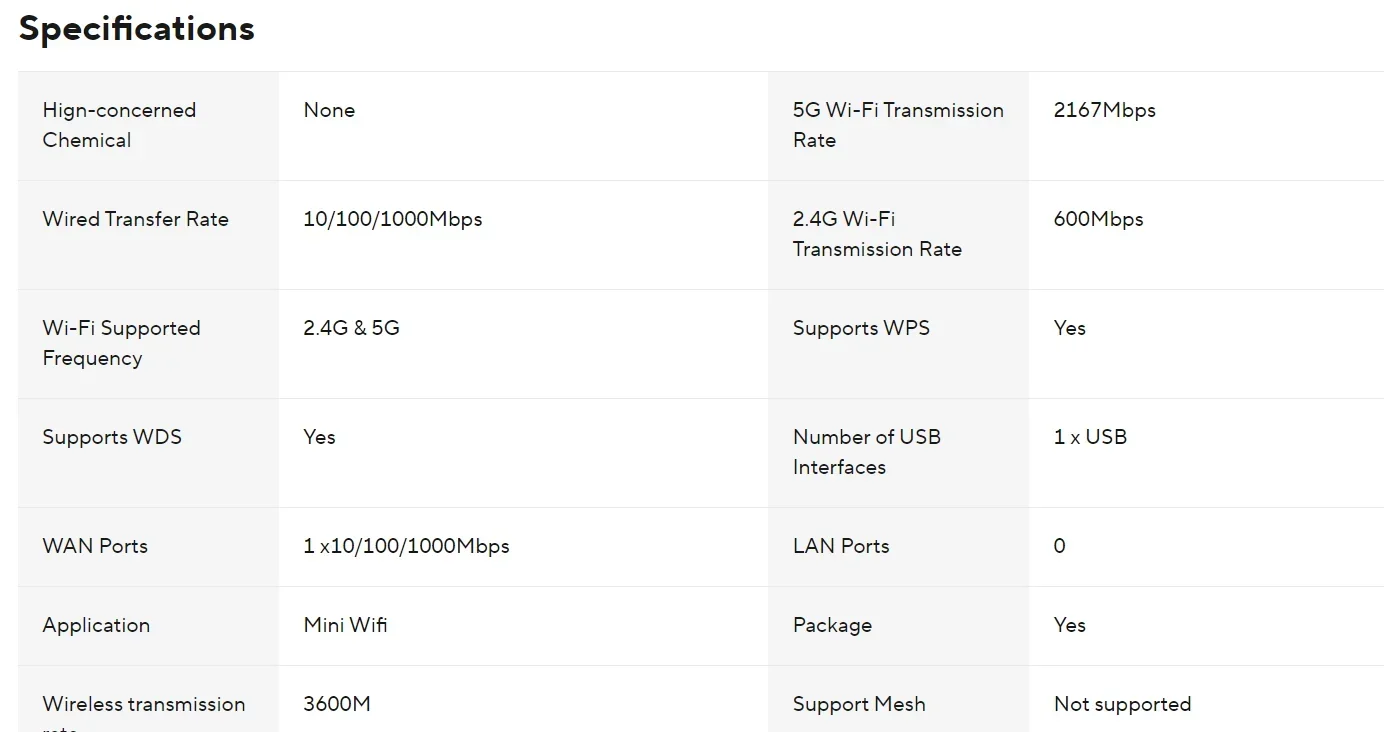Viewport: 1384px width, 732px height.
Task: Click the Wired Transfer Rate label
Action: pyautogui.click(x=135, y=219)
